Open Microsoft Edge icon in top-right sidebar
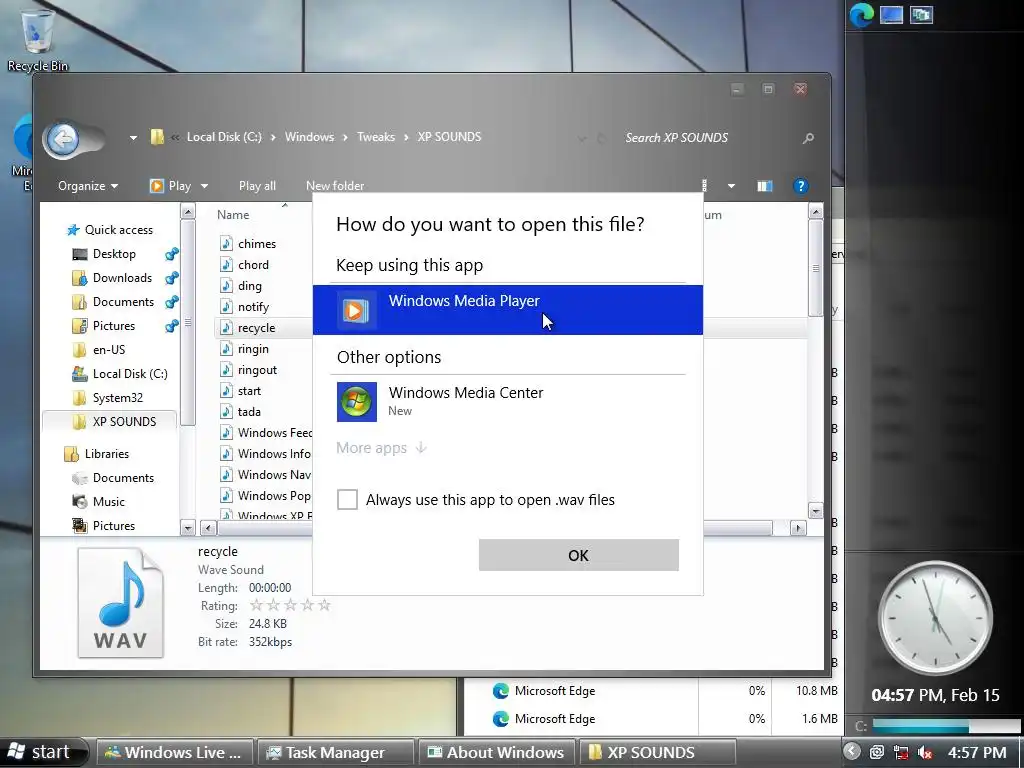Viewport: 1024px width, 768px height. tap(862, 16)
